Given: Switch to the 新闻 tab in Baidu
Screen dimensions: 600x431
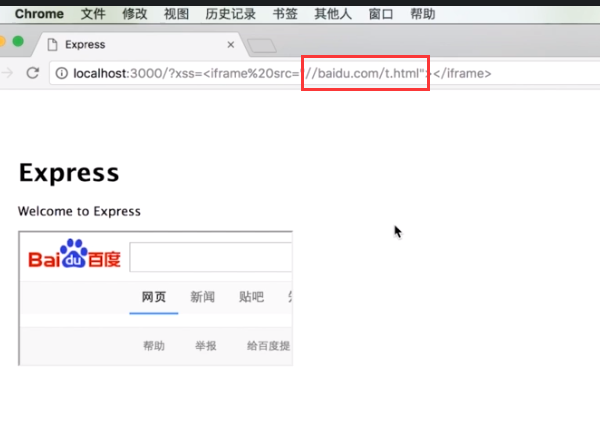Looking at the screenshot, I should coord(202,297).
